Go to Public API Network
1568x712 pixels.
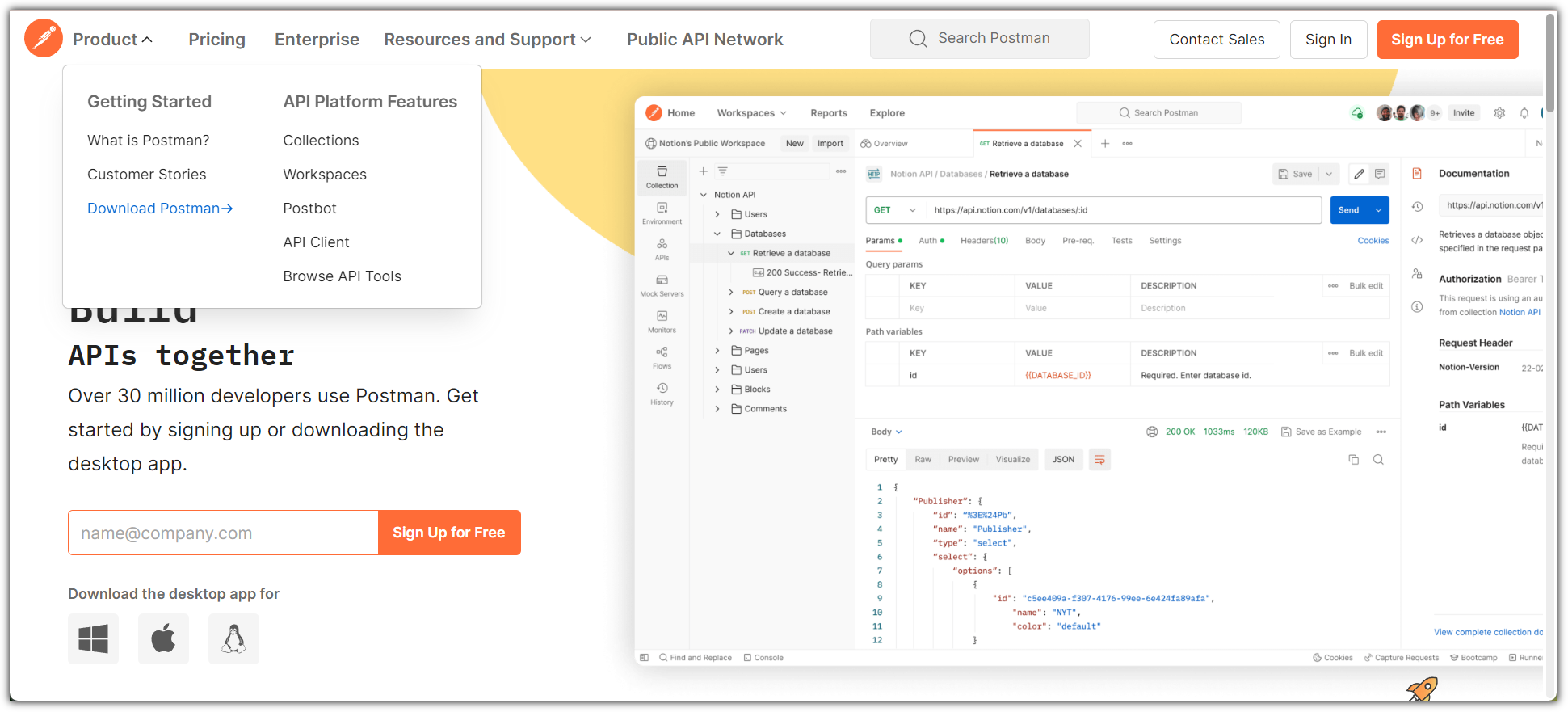click(704, 40)
